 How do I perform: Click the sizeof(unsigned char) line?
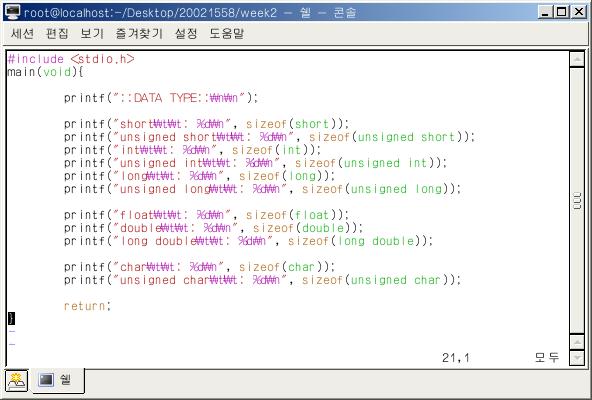[262, 280]
